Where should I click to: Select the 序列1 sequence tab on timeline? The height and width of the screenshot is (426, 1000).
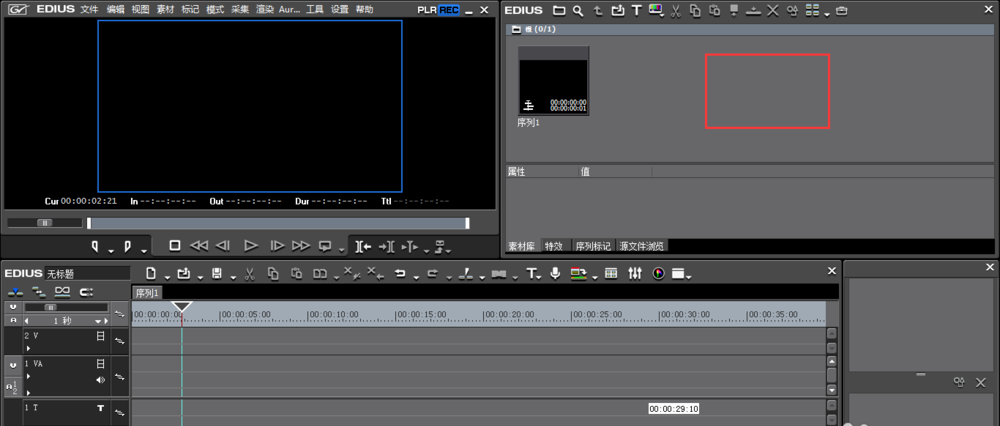(x=147, y=293)
